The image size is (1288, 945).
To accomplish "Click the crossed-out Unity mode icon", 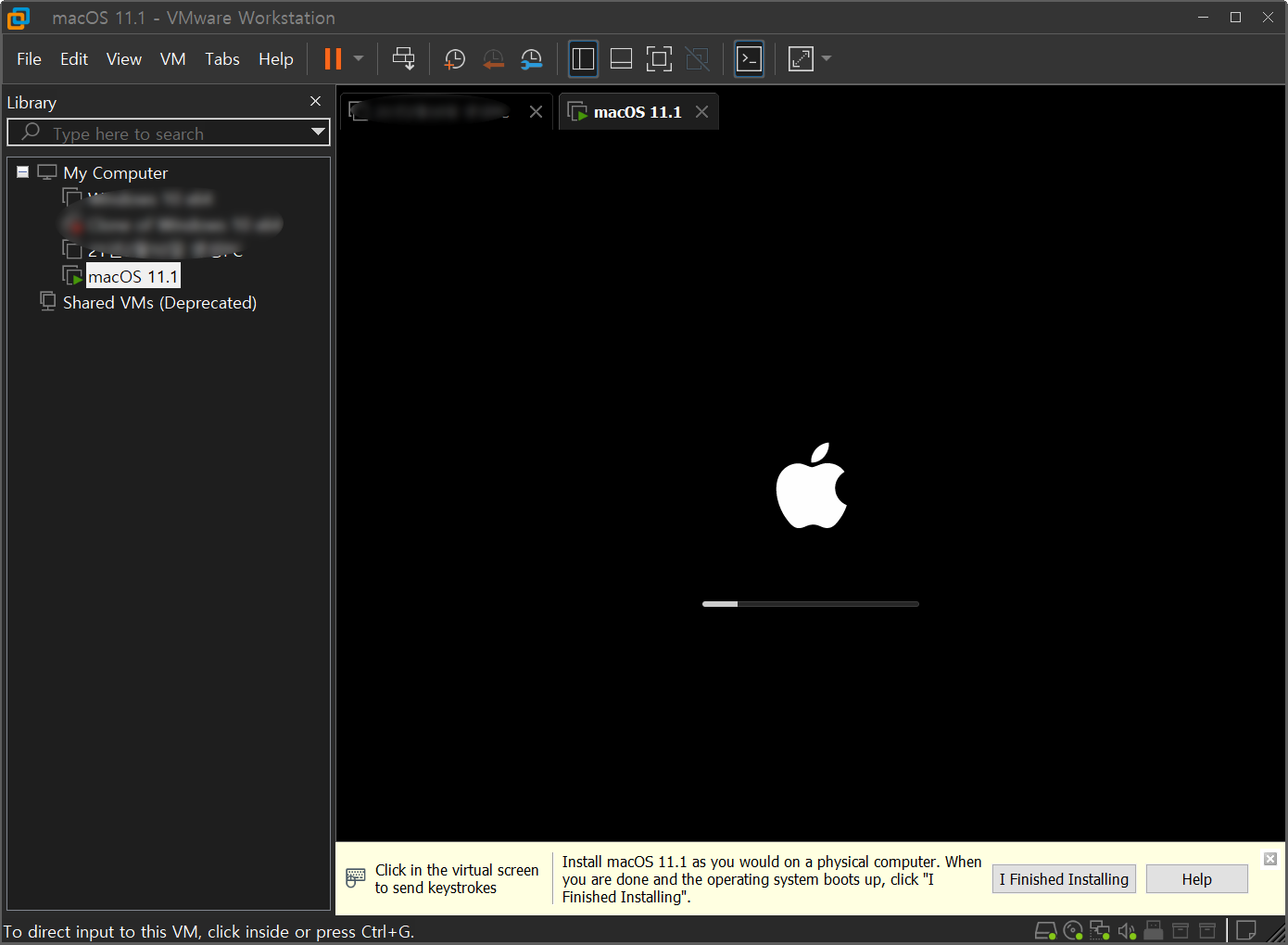I will pyautogui.click(x=698, y=59).
